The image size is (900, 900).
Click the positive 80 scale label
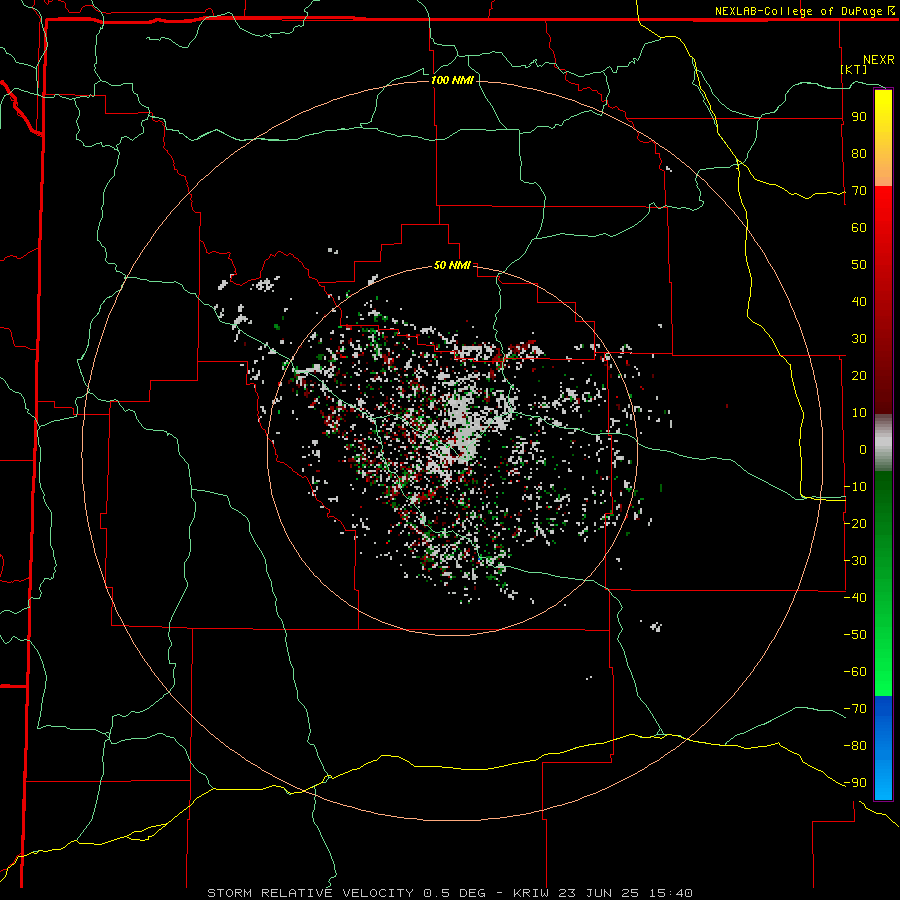(x=859, y=154)
